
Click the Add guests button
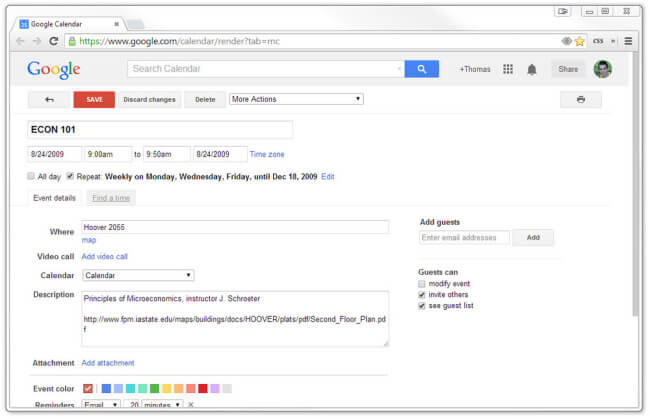click(533, 237)
